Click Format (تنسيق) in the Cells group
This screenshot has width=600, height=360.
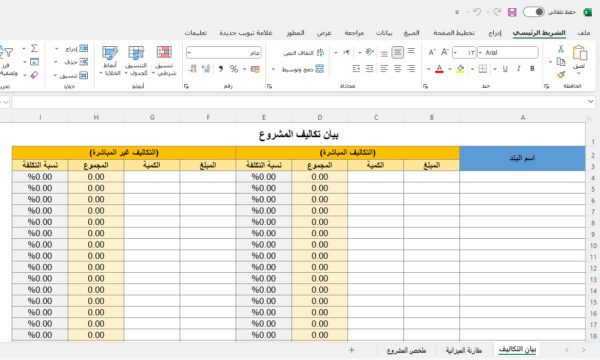point(73,75)
